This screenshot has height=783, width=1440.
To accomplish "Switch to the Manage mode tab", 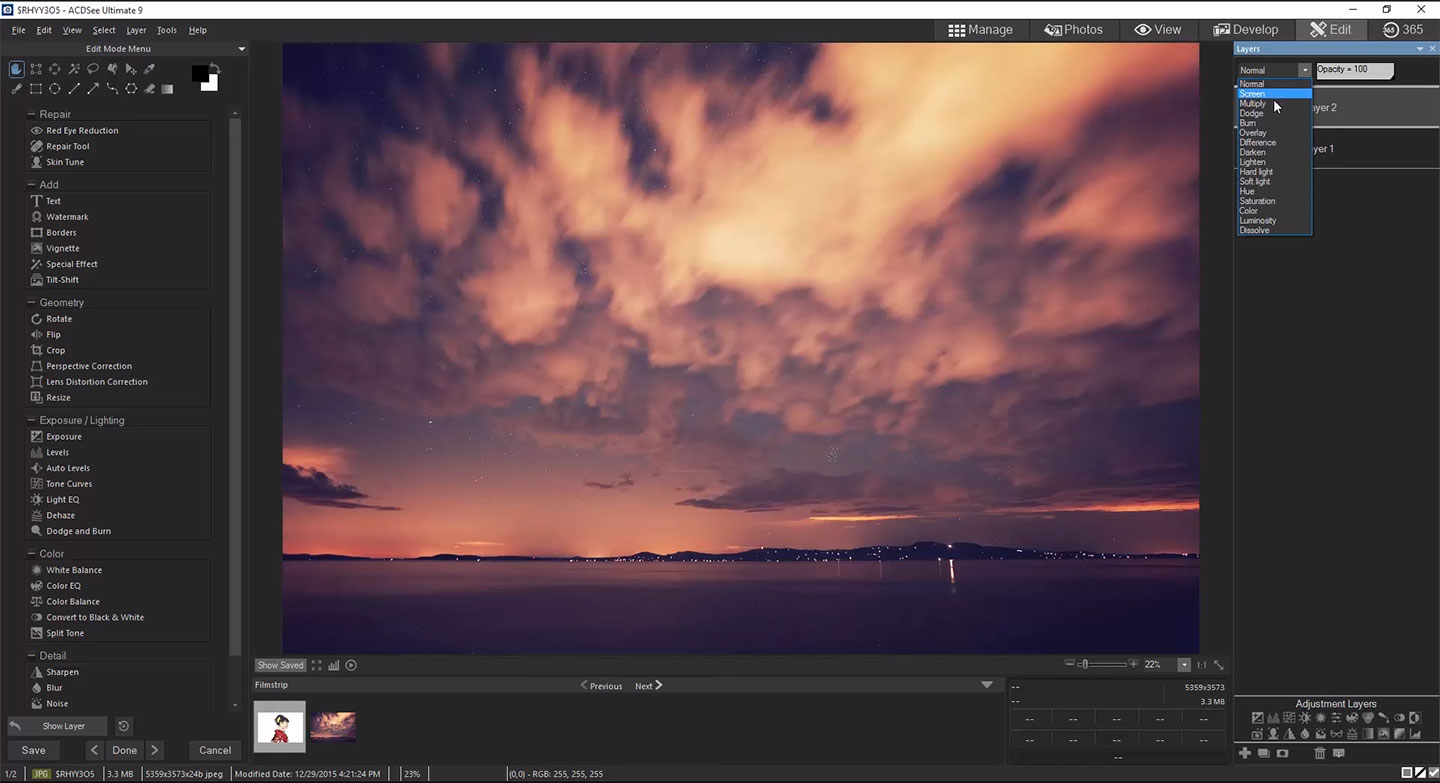I will (x=980, y=30).
